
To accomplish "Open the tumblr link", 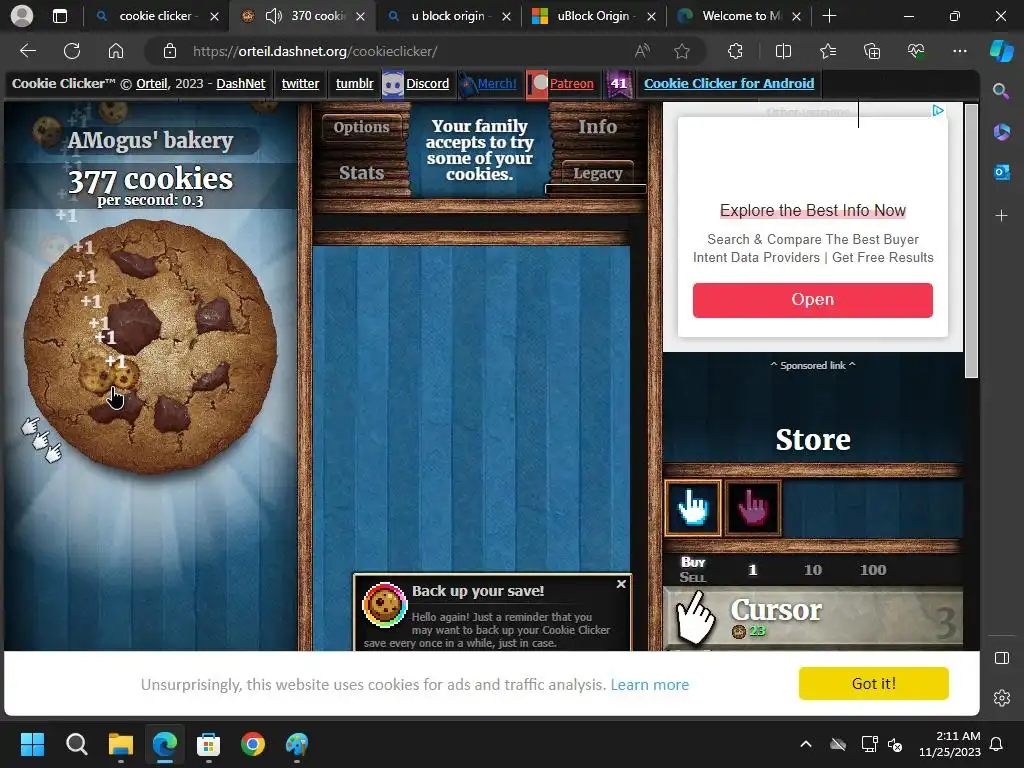I will pos(354,84).
